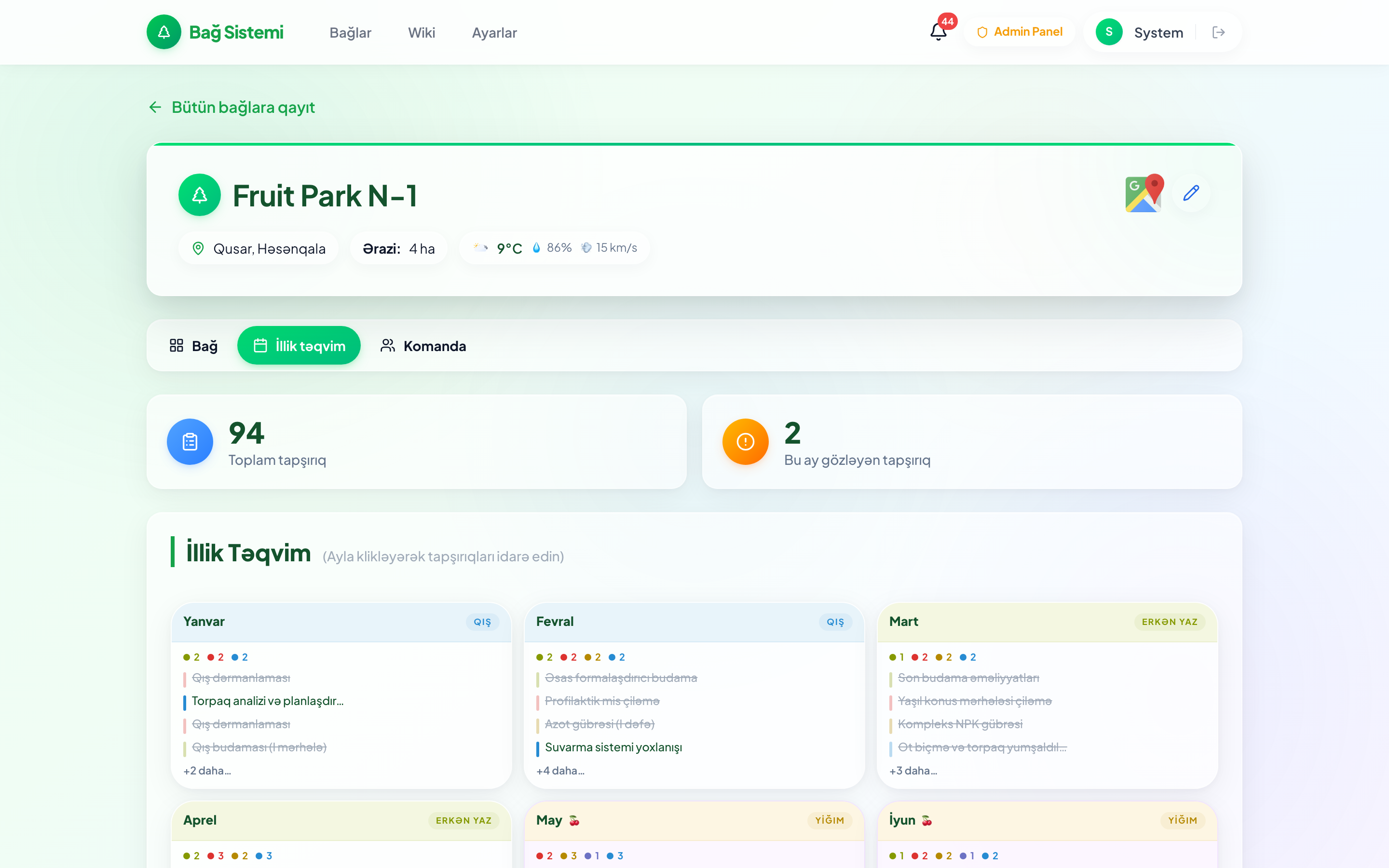Expand Yanvar's +2 daha tasks
The height and width of the screenshot is (868, 1389).
(207, 771)
